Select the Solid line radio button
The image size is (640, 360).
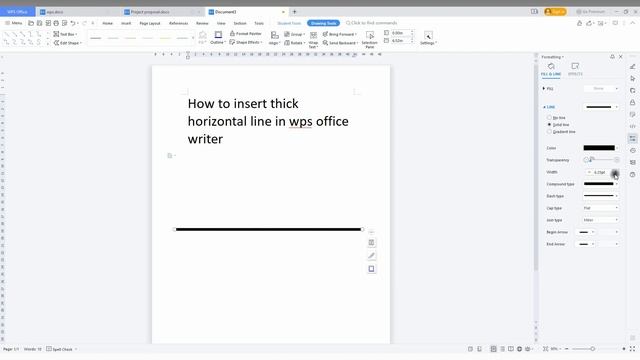coord(549,124)
